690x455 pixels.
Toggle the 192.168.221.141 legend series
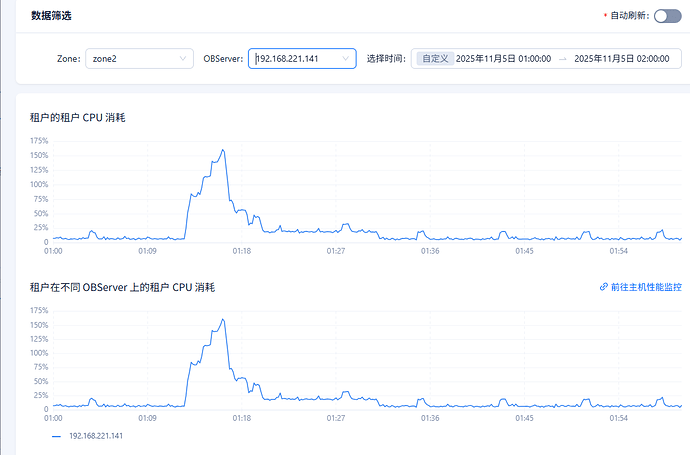point(94,436)
